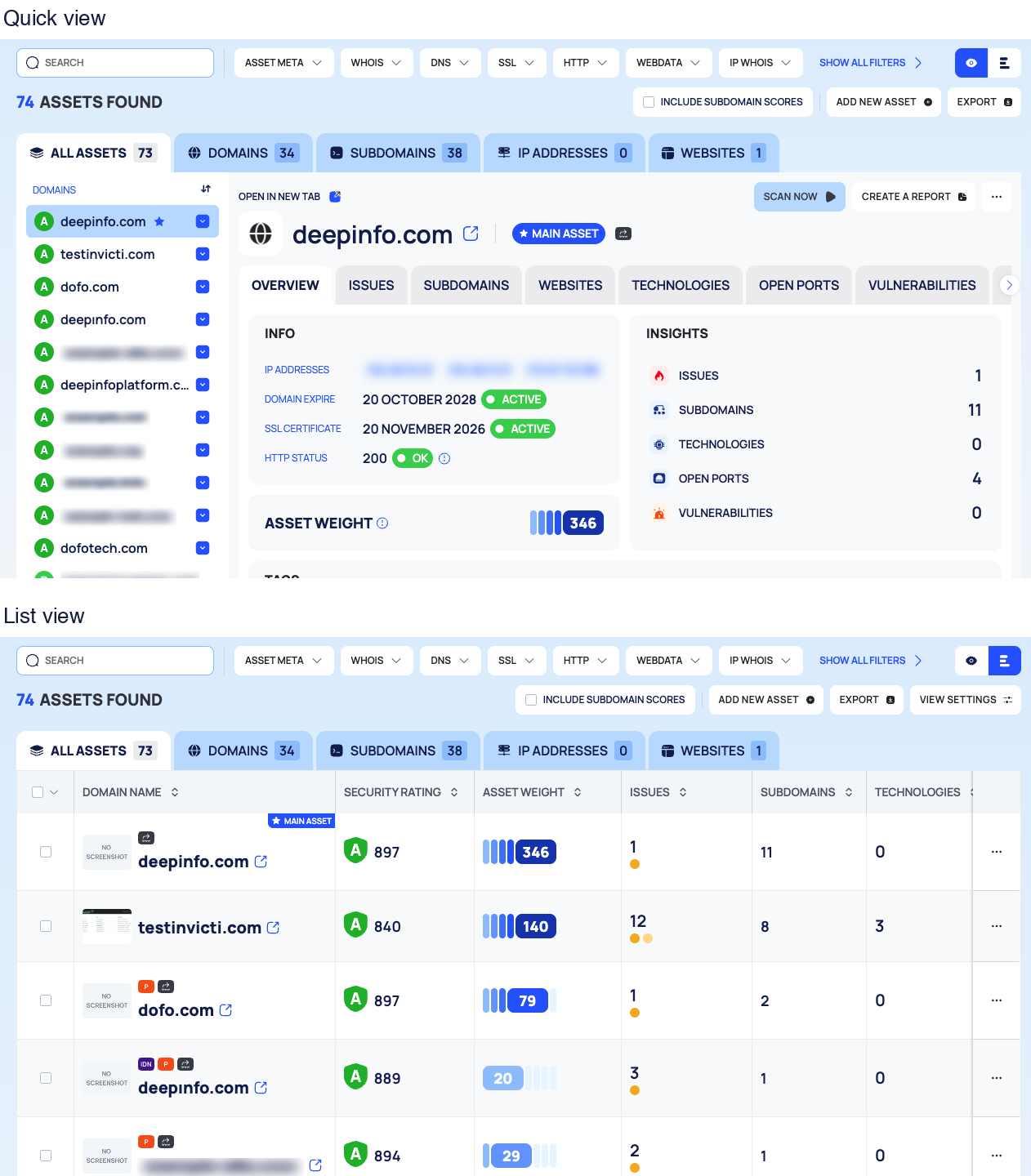Select checkbox for row with security rating 894
The height and width of the screenshot is (1176, 1031).
pos(46,1156)
